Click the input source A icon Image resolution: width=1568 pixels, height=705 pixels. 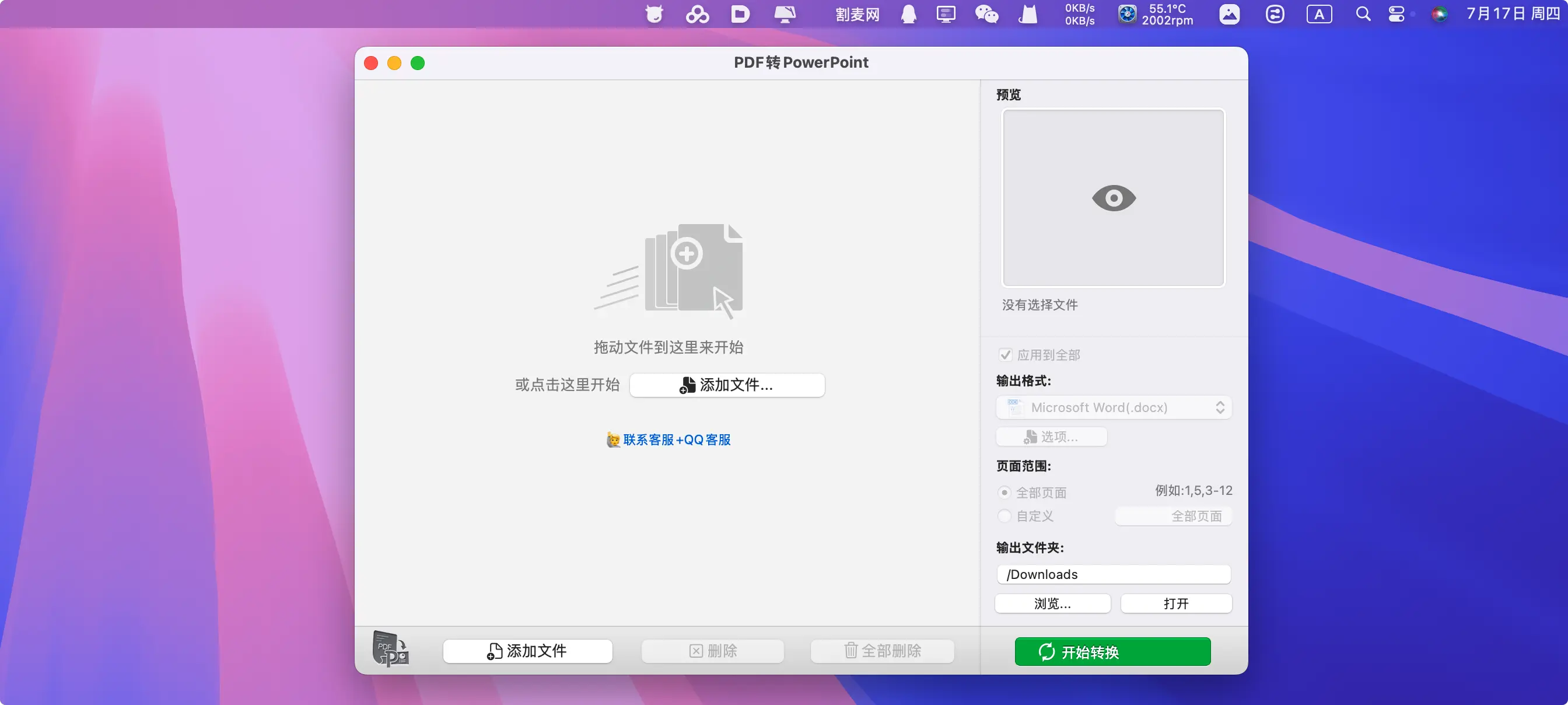(1319, 14)
